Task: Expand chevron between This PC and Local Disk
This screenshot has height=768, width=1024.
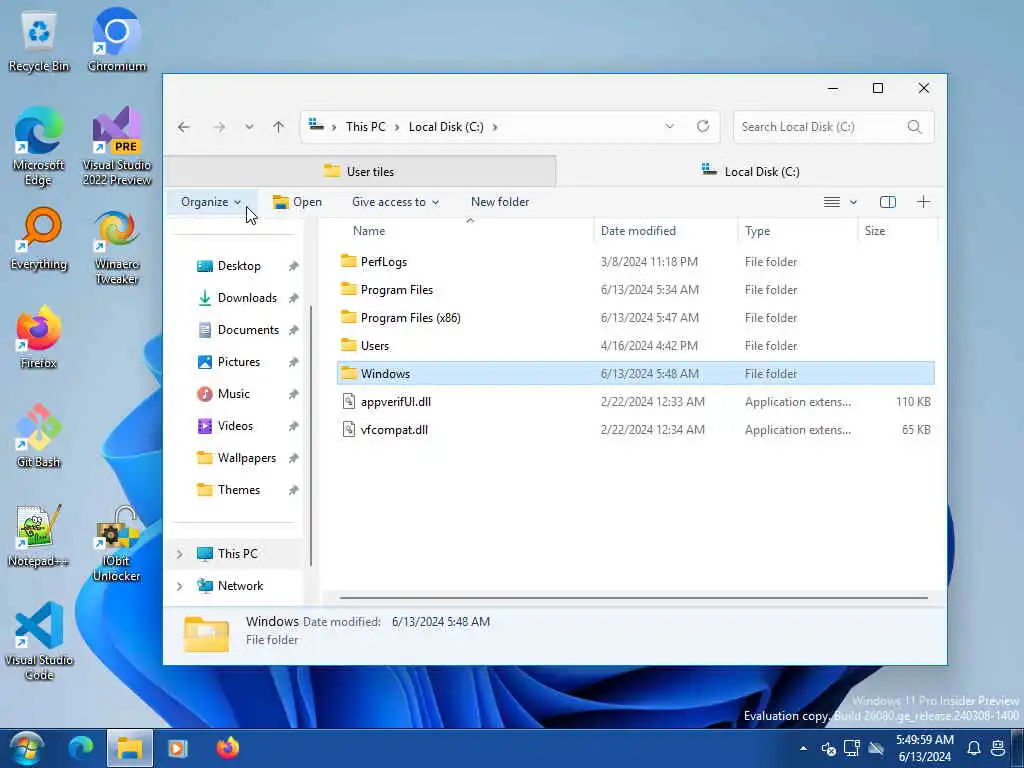Action: [397, 127]
